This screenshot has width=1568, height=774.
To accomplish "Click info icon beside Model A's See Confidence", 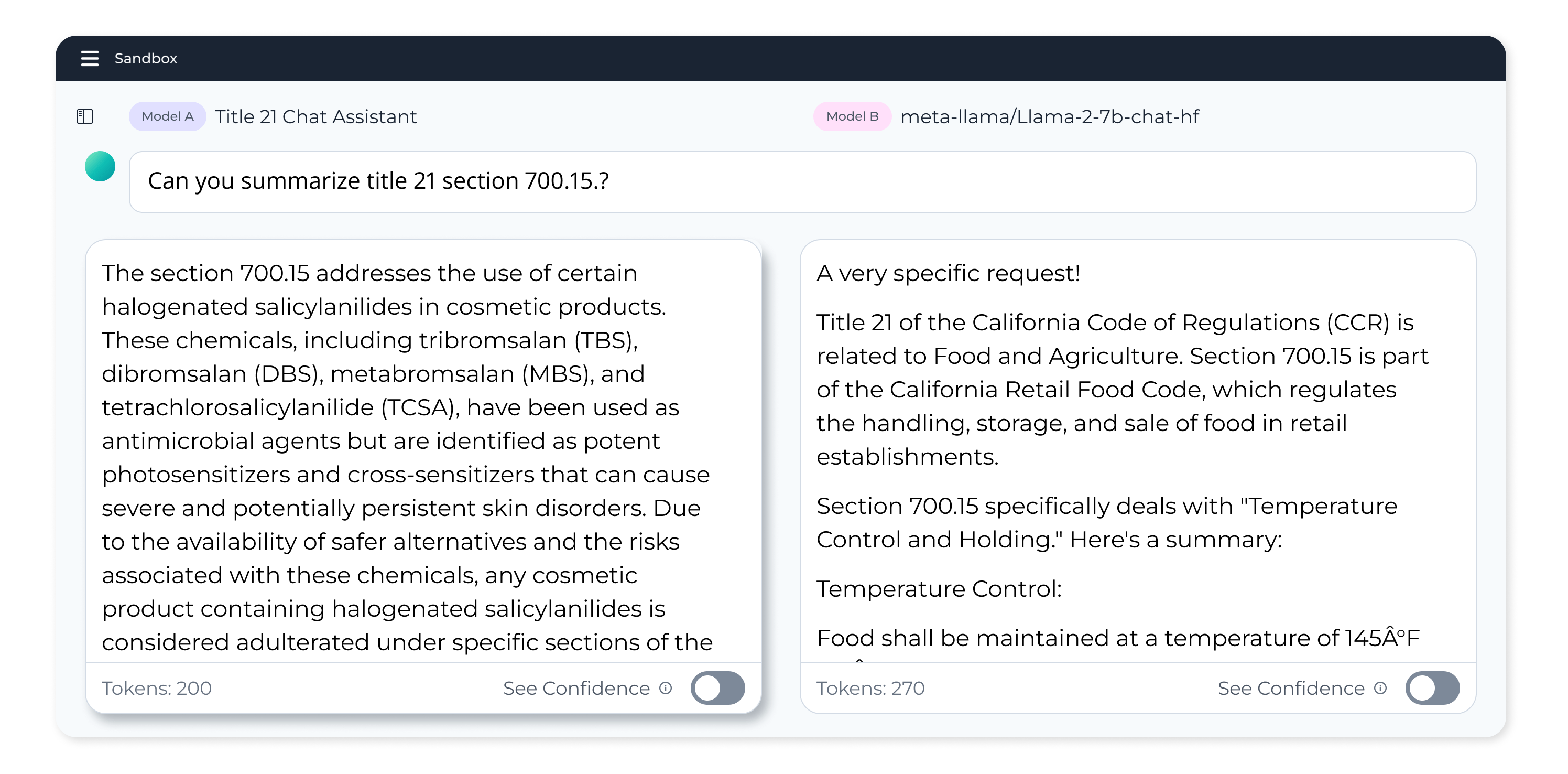I will click(666, 687).
